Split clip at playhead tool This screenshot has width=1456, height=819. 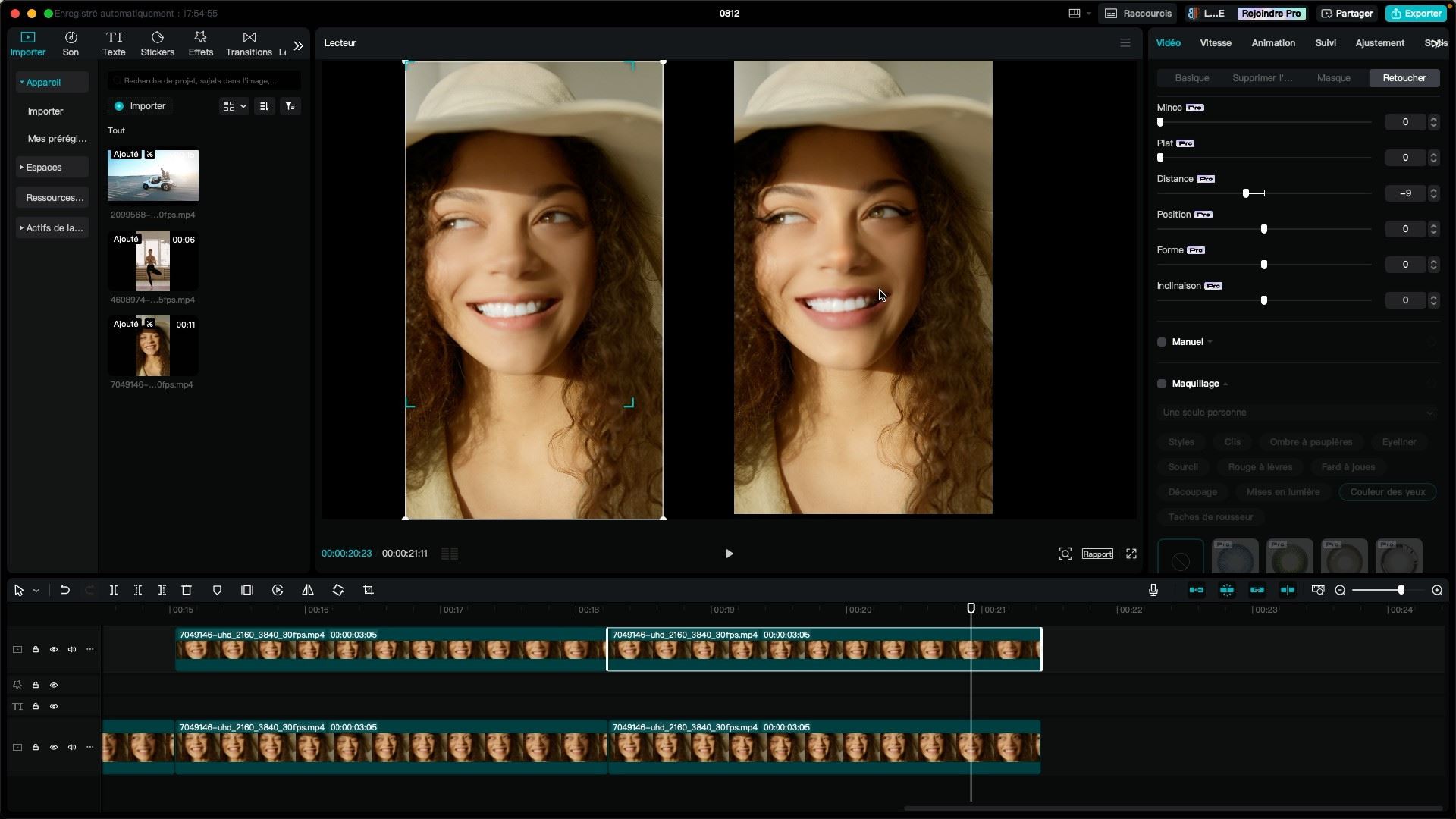click(113, 590)
